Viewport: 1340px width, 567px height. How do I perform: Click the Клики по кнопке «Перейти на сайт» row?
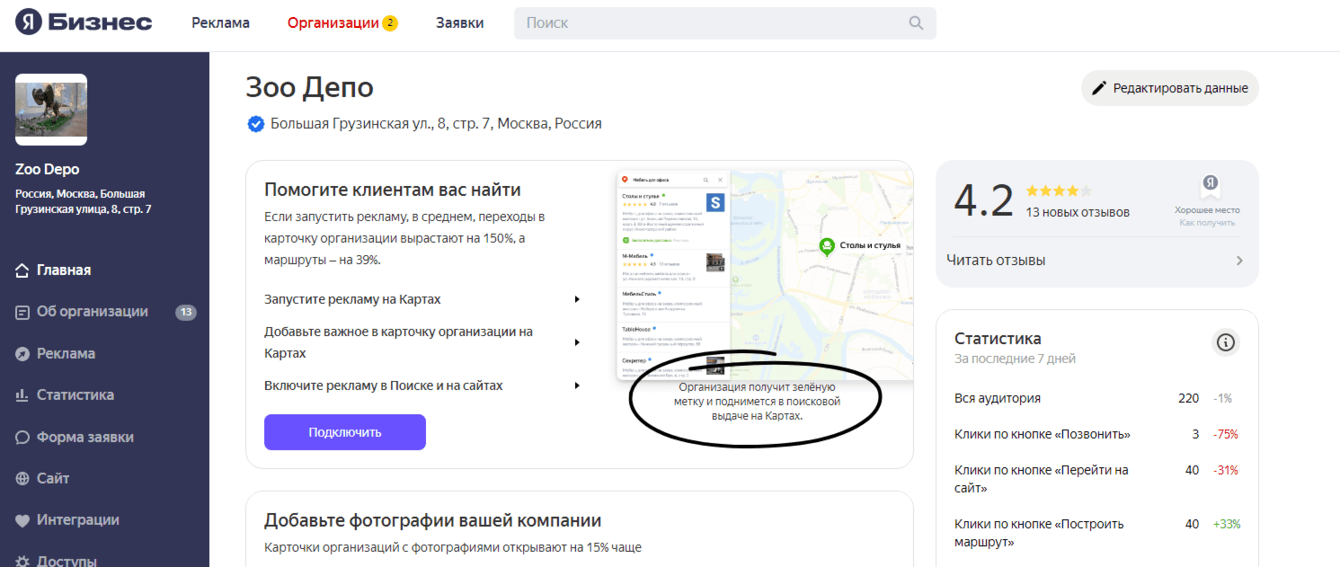1097,479
